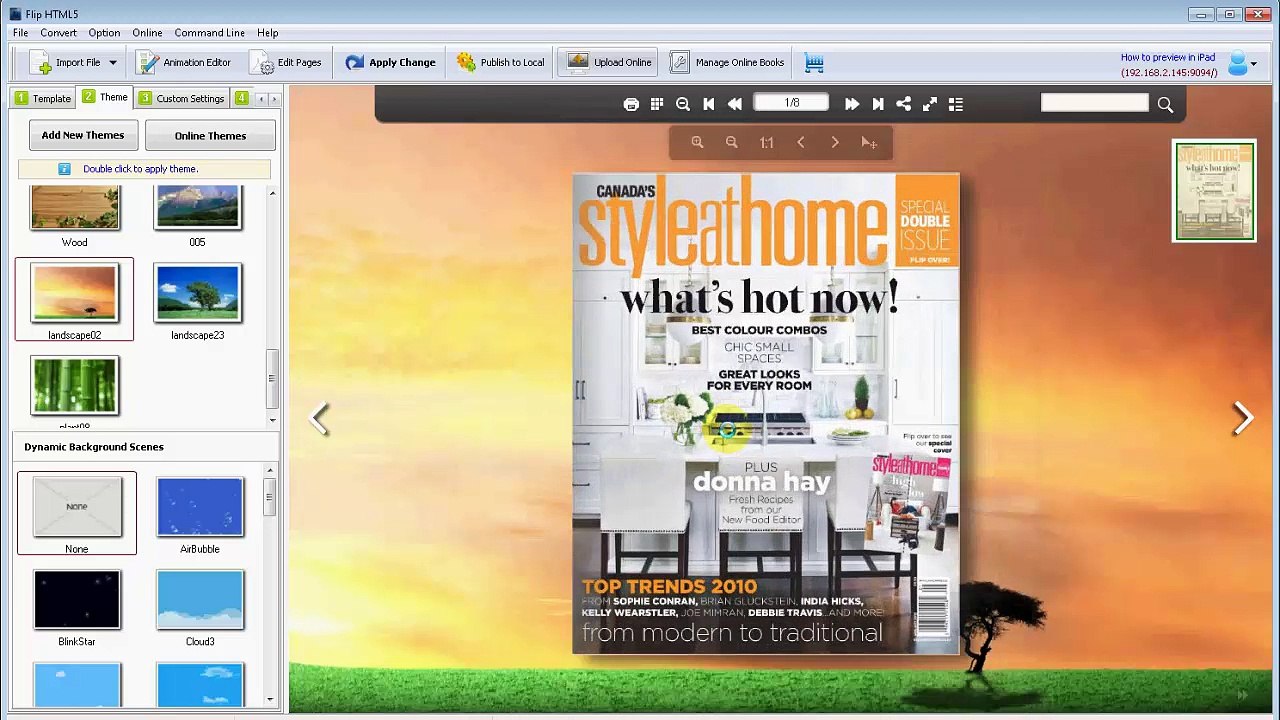1280x720 pixels.
Task: Zoom out using the top viewer toolbar magnifier
Action: [x=683, y=104]
